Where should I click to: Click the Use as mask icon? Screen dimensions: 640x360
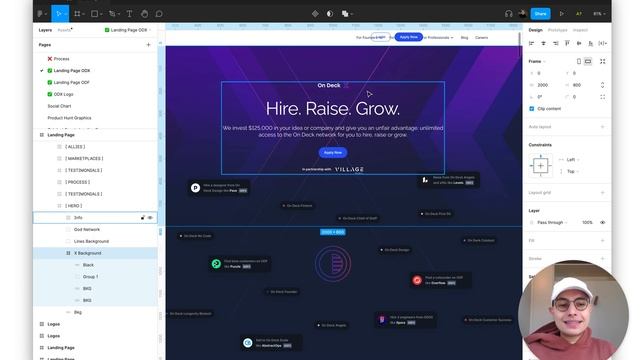click(x=330, y=14)
